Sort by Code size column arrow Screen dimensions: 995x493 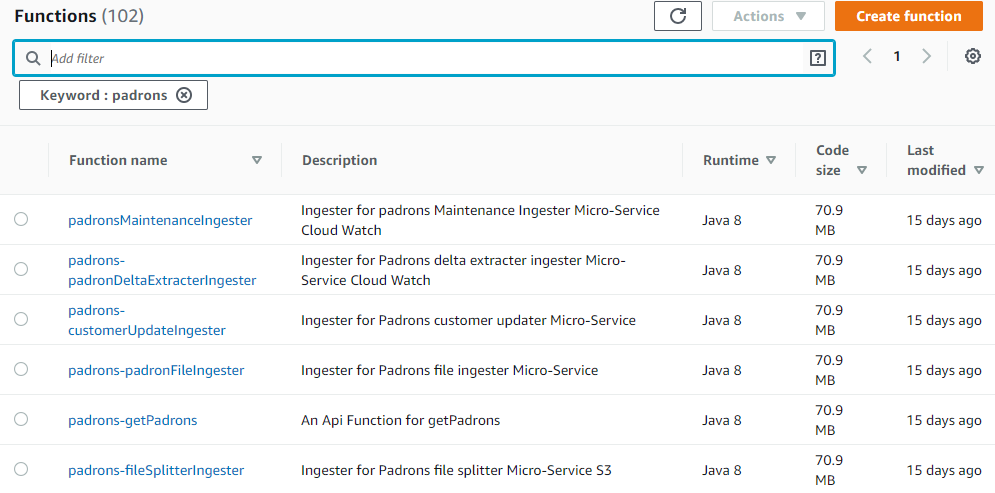(x=861, y=170)
